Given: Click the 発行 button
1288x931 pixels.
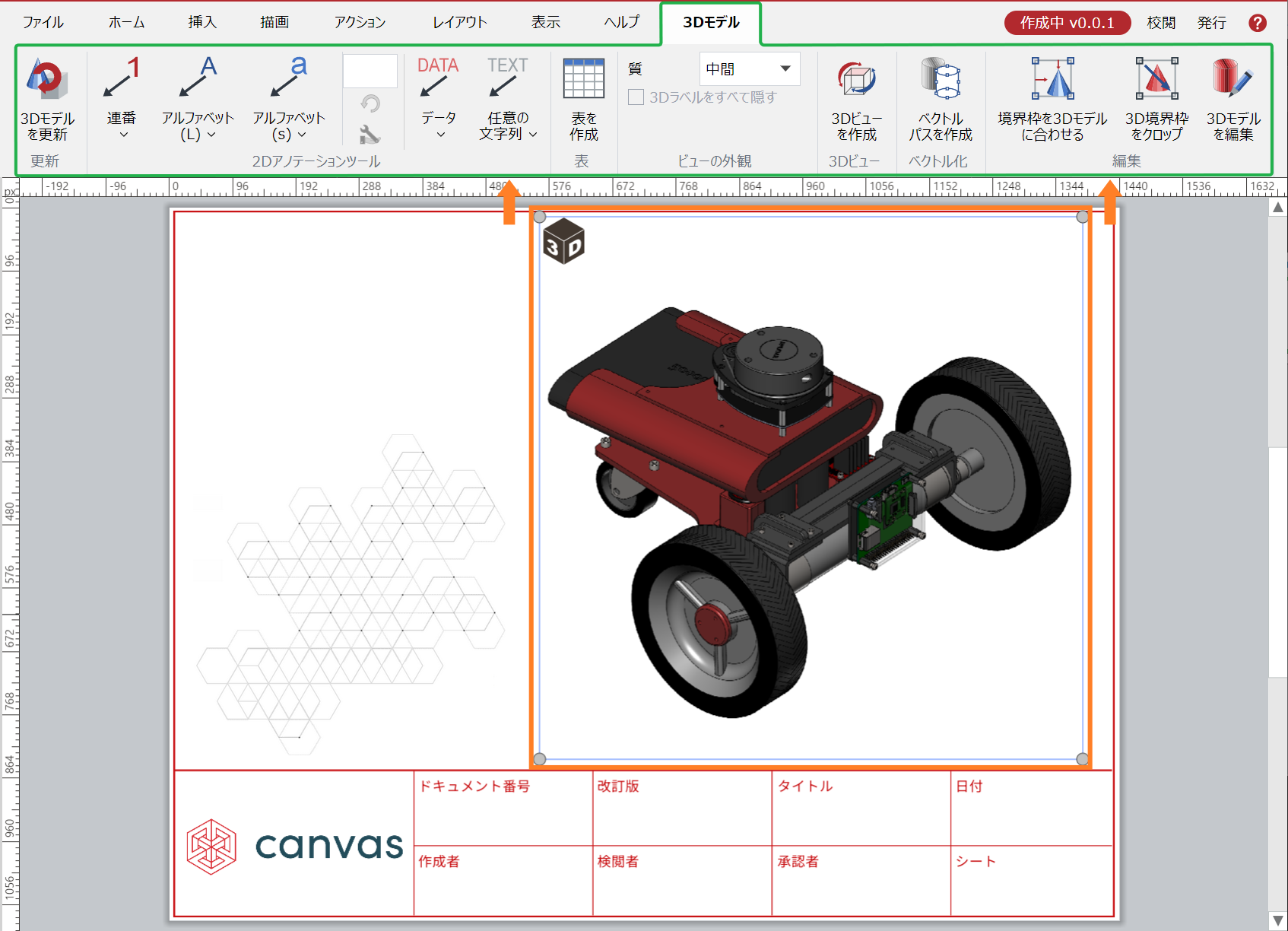Looking at the screenshot, I should 1212,23.
